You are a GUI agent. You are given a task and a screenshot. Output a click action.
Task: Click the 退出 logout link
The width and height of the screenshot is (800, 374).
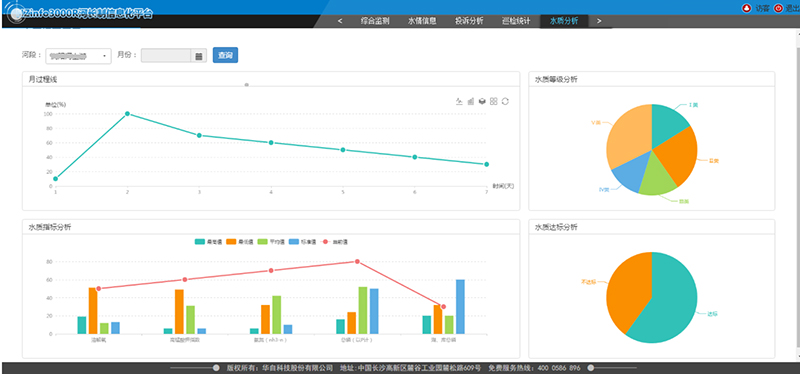pos(792,8)
